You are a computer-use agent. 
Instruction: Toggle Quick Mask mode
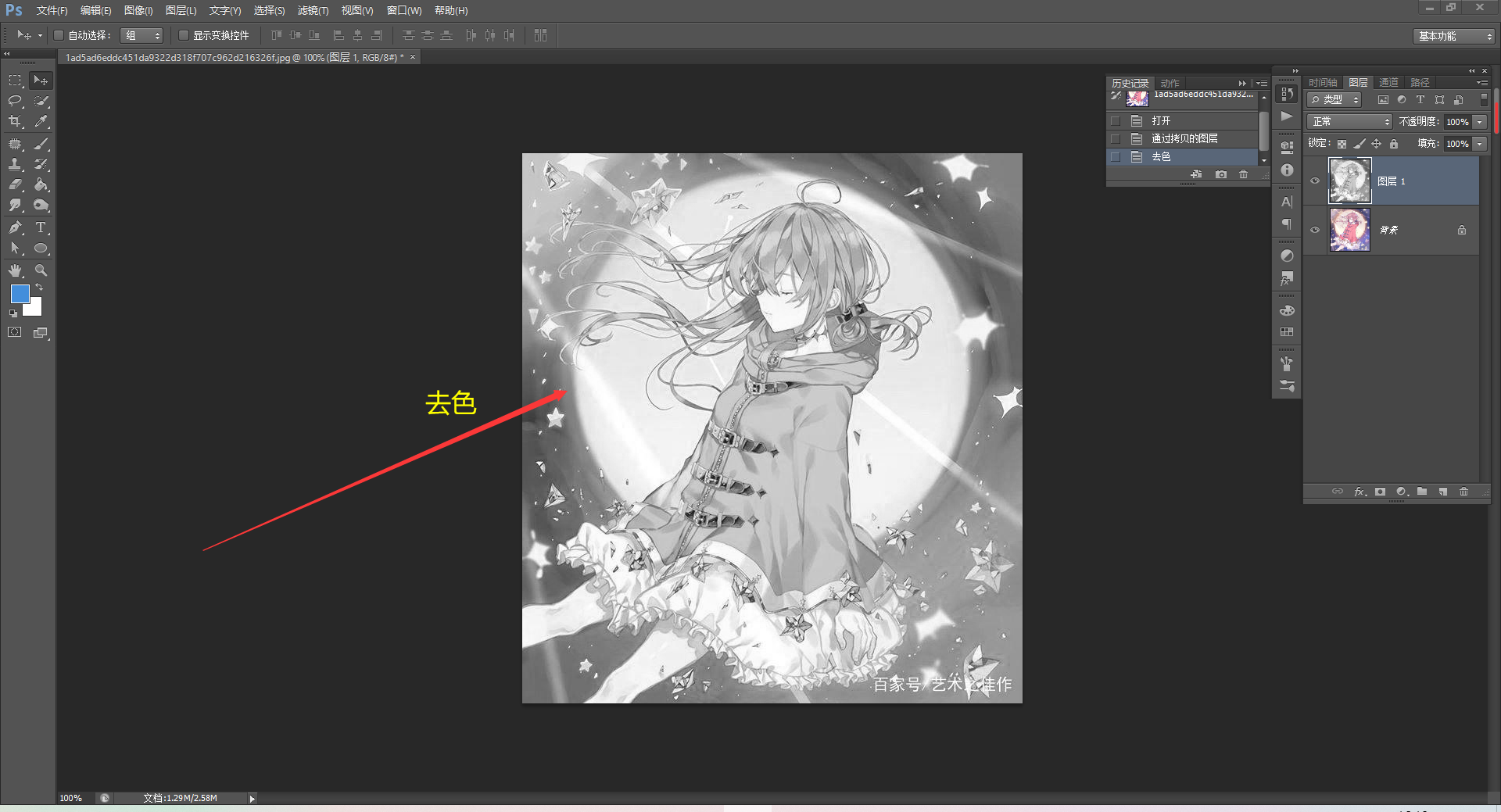pos(15,332)
